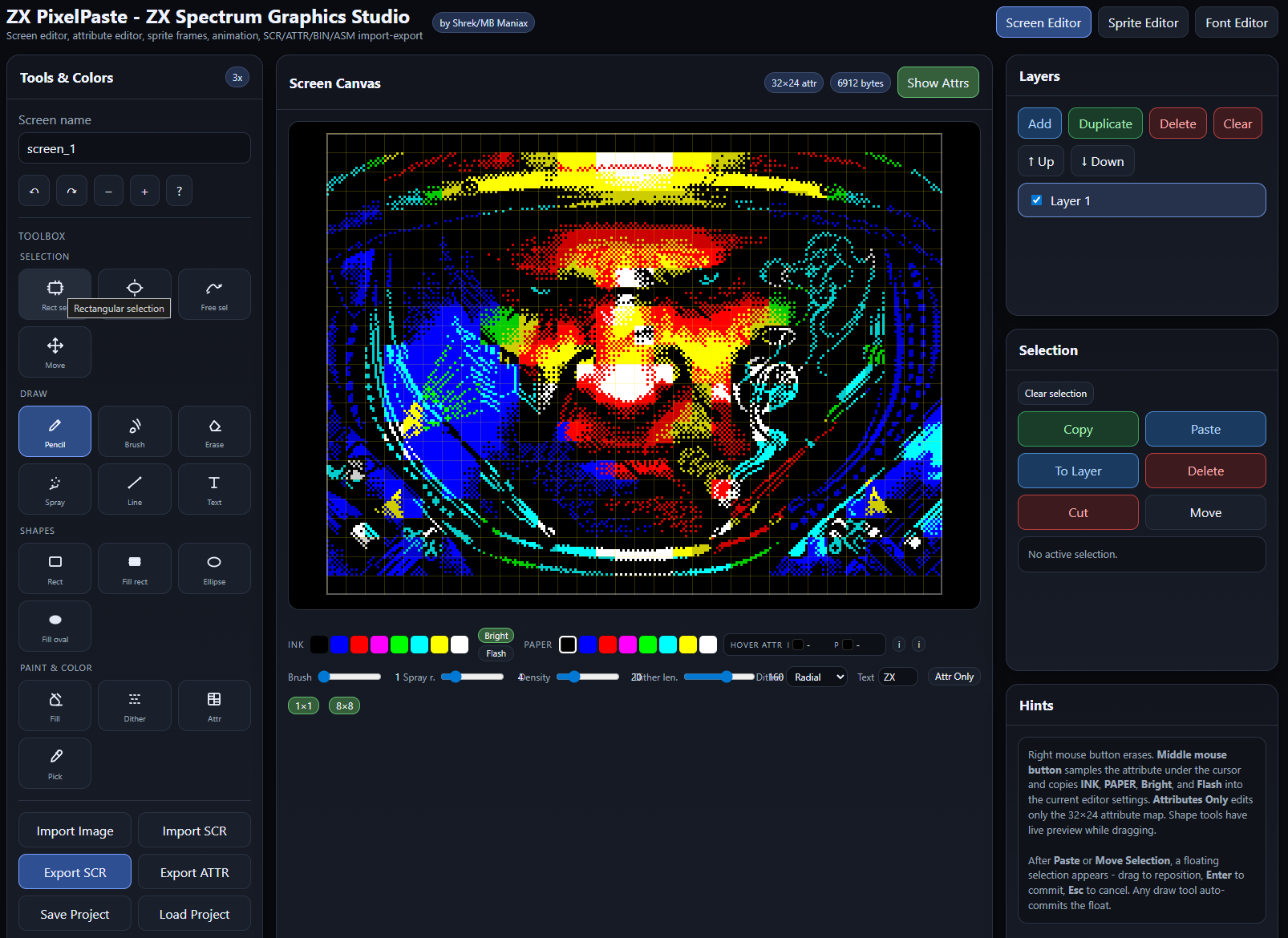1288x938 pixels.
Task: Select the Brush drawing tool
Action: [x=135, y=431]
